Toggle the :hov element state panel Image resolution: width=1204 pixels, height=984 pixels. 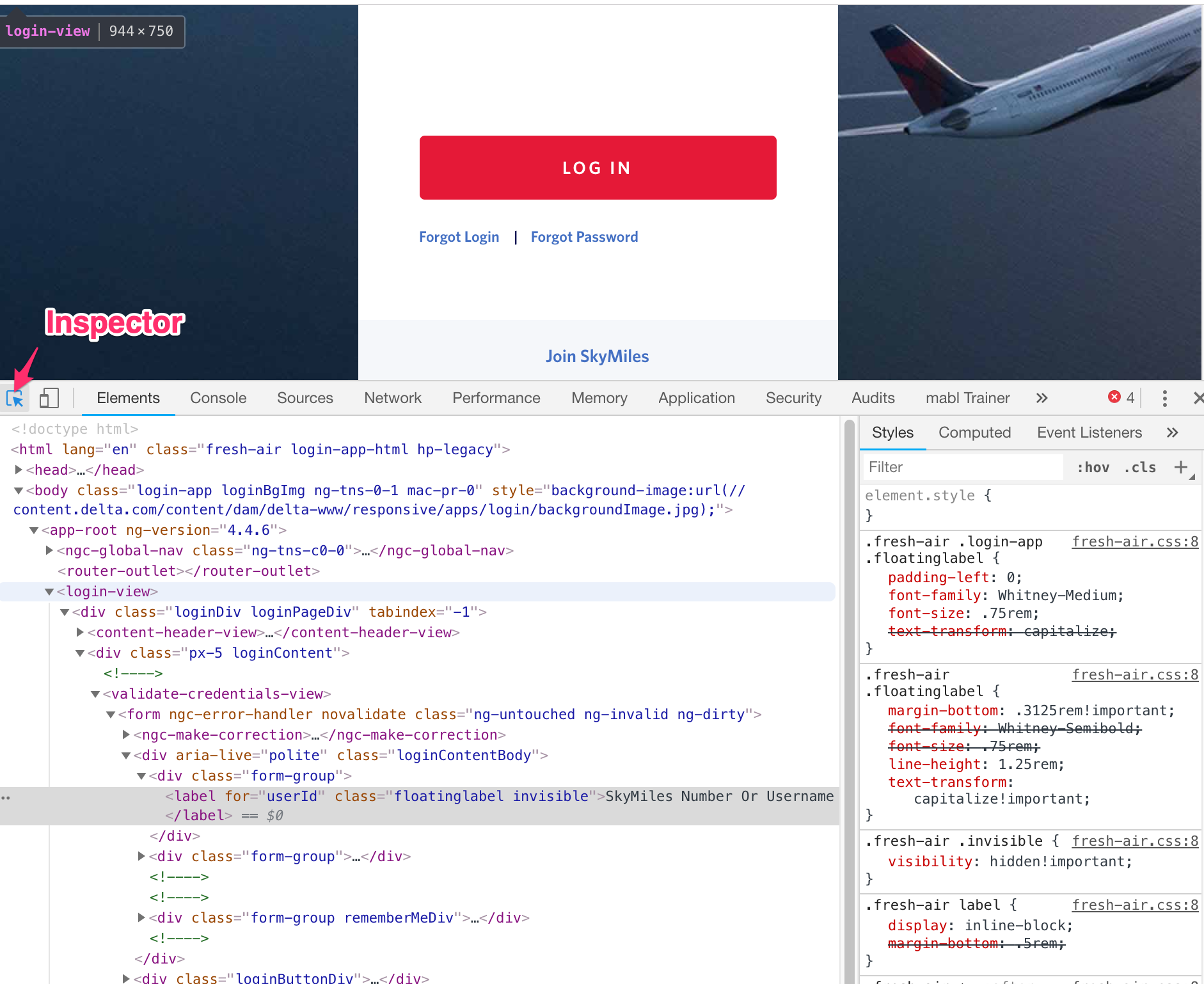pyautogui.click(x=1093, y=467)
